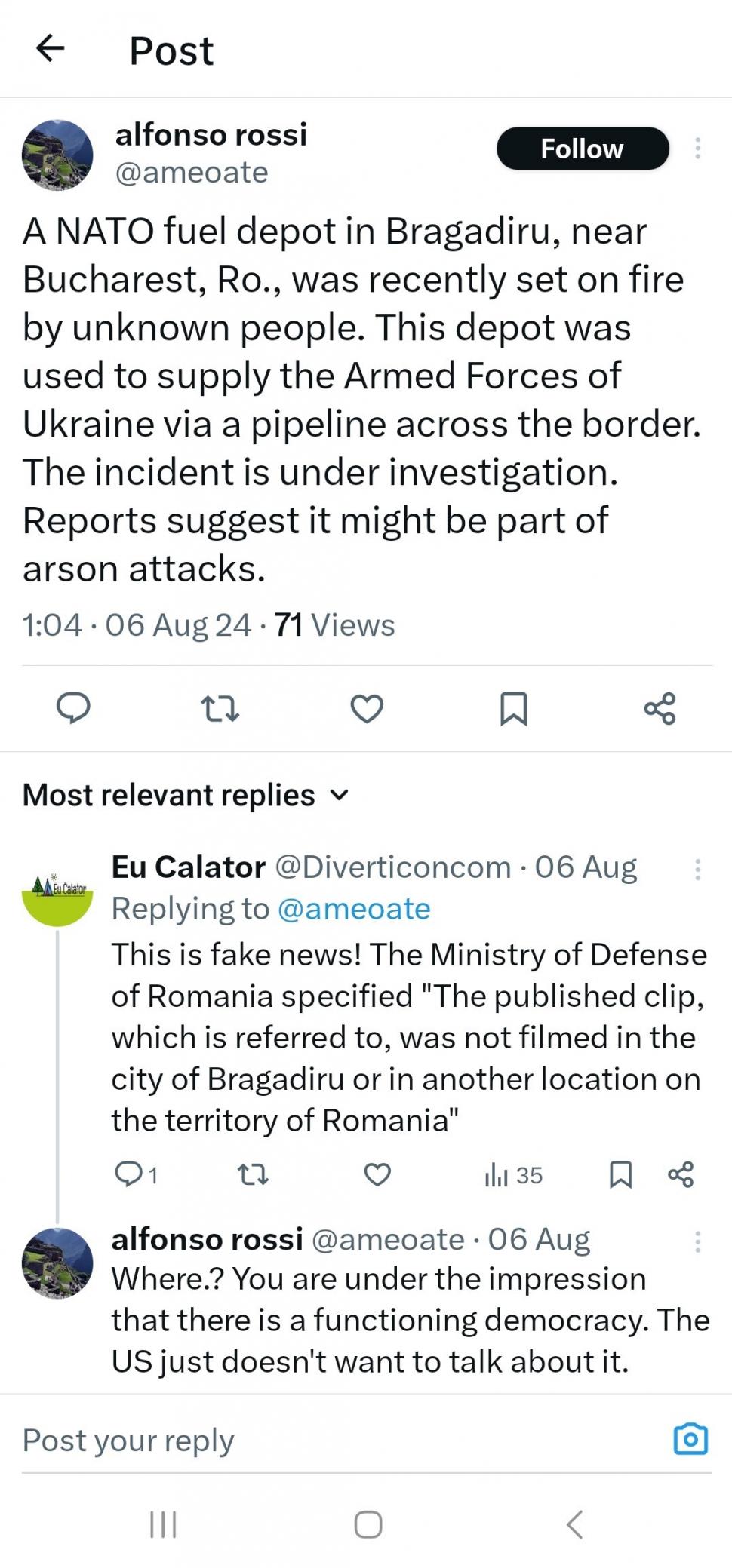
Task: Open recent apps from the navigation bar
Action: pos(161,1524)
